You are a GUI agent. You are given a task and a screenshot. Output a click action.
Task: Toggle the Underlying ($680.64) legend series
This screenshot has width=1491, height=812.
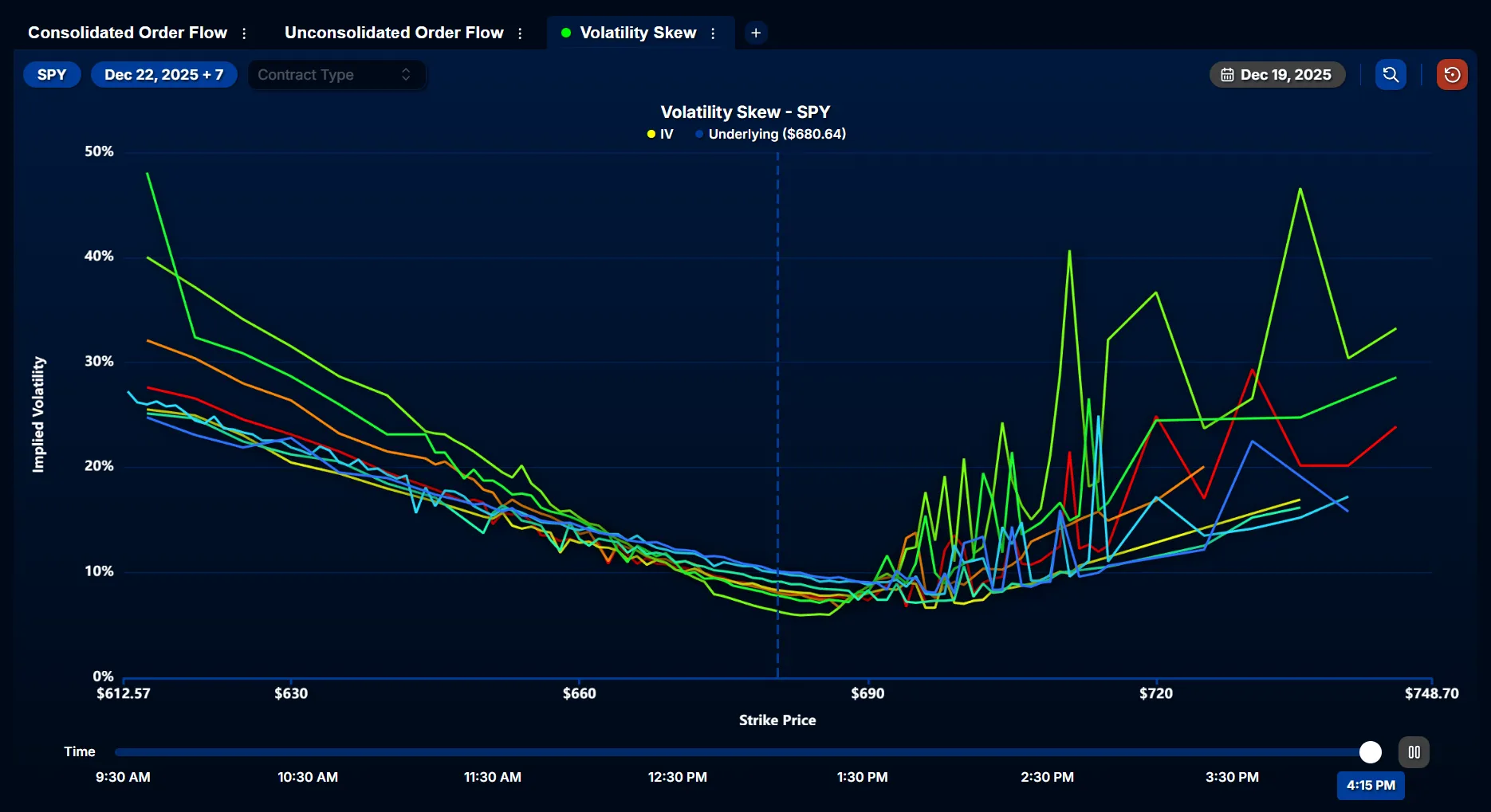tap(770, 135)
